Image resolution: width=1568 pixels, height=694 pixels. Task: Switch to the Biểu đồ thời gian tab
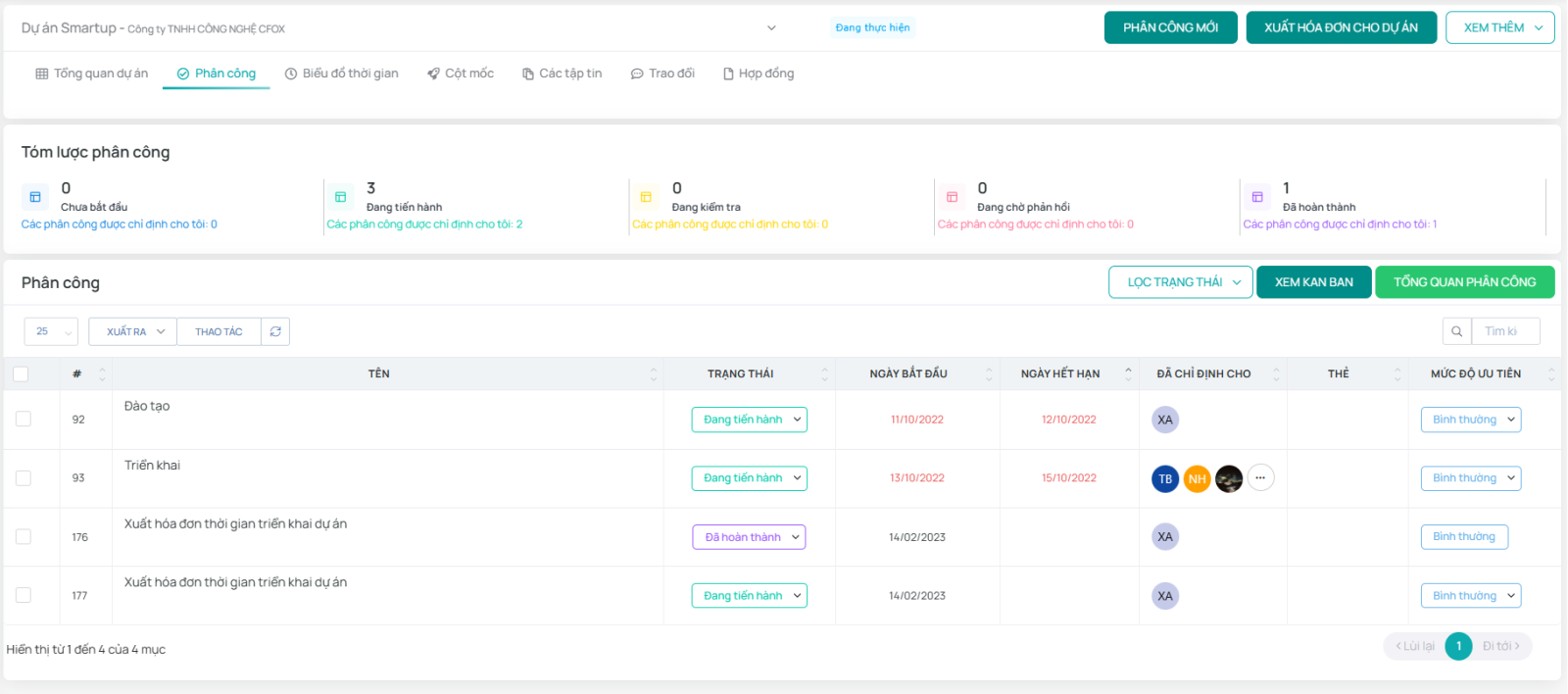341,74
